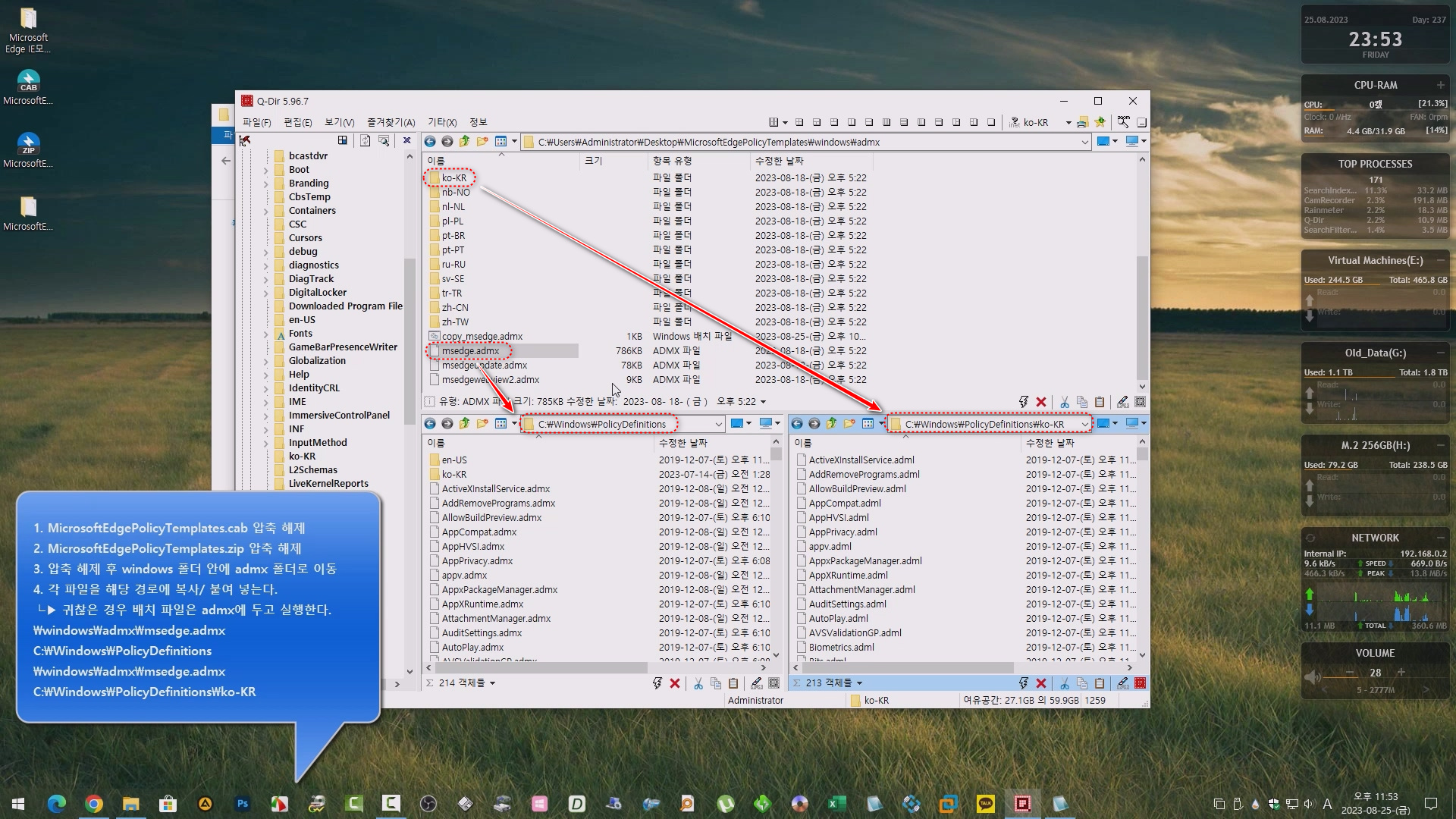Sort the top pane by 수정한 날짜 column
The height and width of the screenshot is (819, 1456).
[x=811, y=161]
